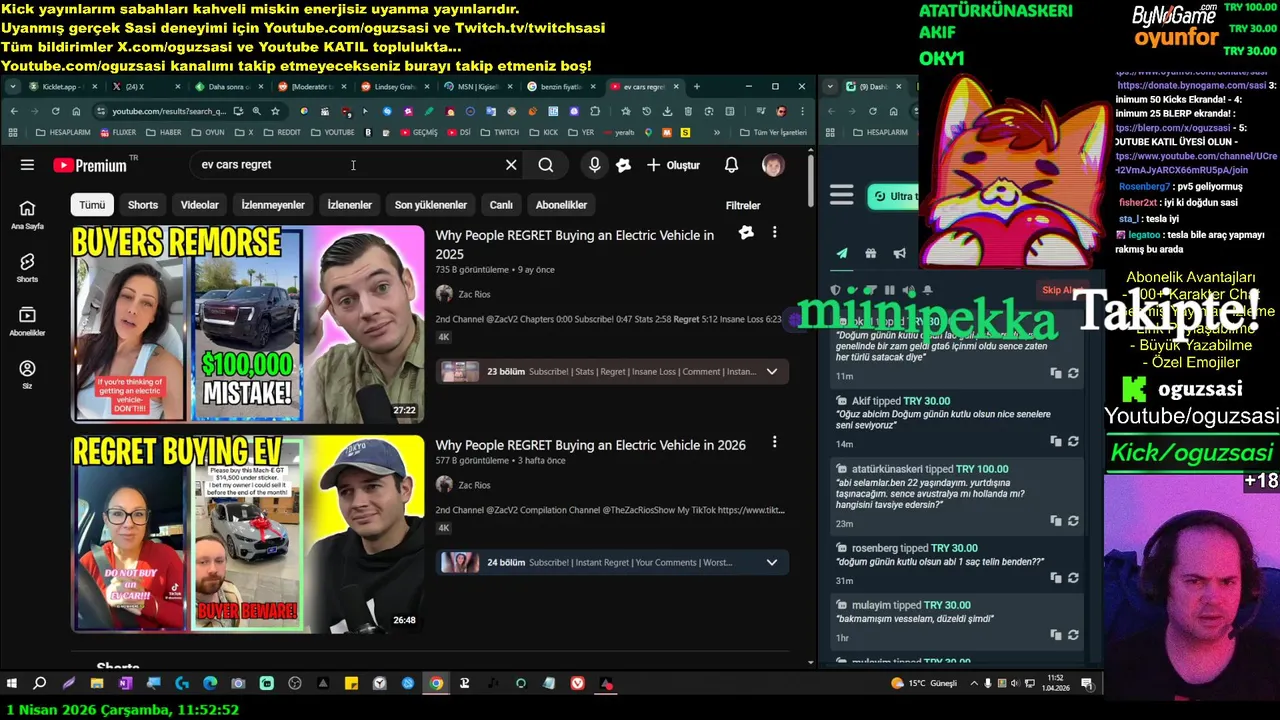Click the megaphone icon in dashboard tabs
Screen dimensions: 1280x720
pyautogui.click(x=900, y=254)
